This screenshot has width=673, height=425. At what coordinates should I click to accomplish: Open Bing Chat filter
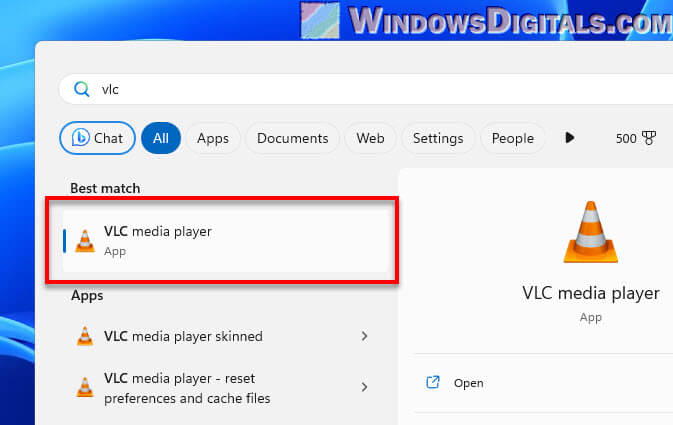(97, 138)
